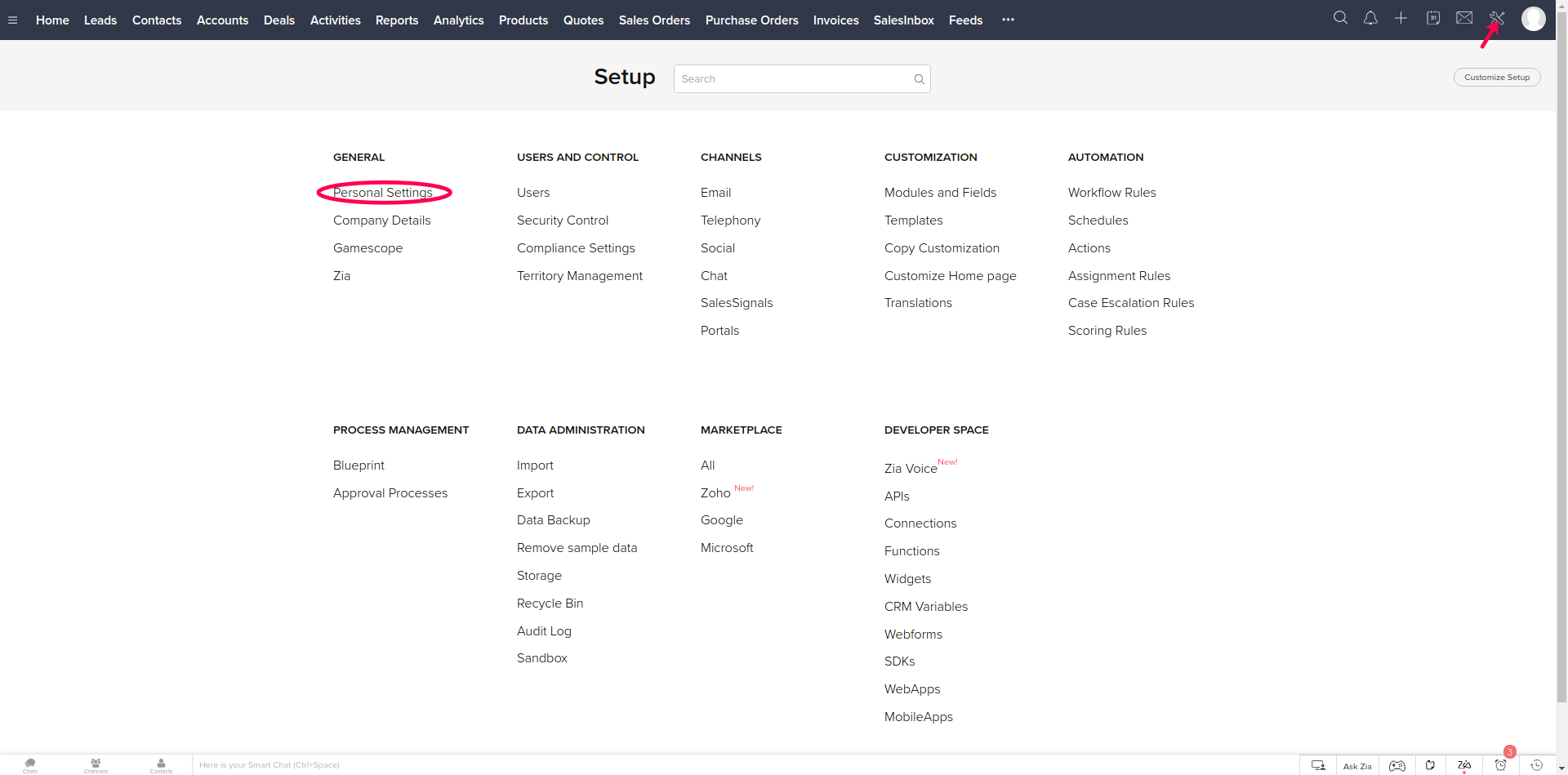Open the Activities tab
The image size is (1568, 775).
coord(335,20)
